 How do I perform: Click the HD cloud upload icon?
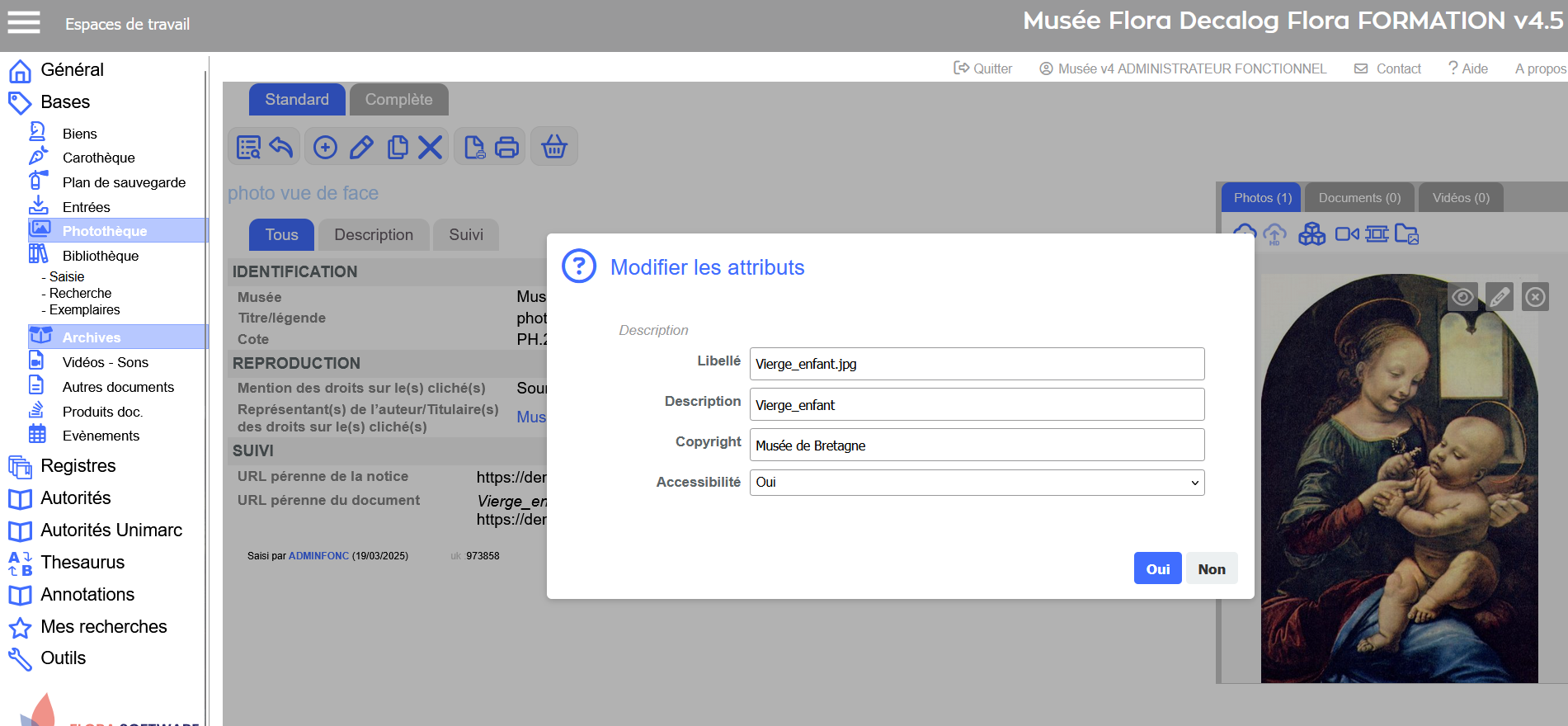(1274, 234)
